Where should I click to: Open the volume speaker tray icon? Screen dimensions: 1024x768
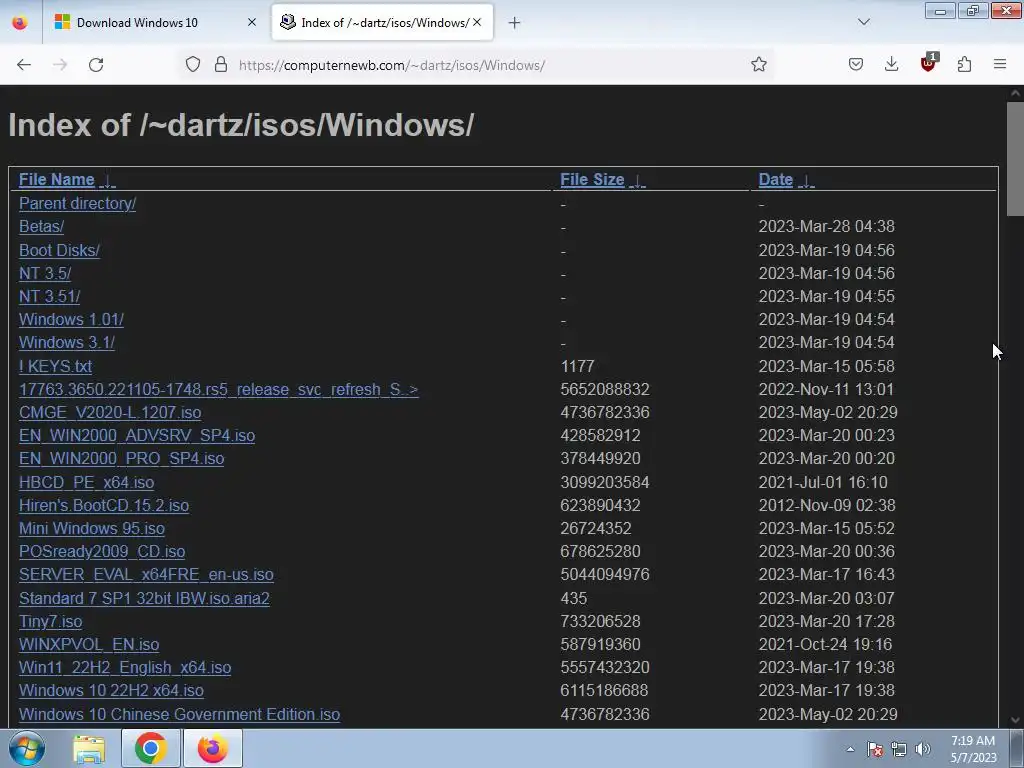(x=923, y=750)
